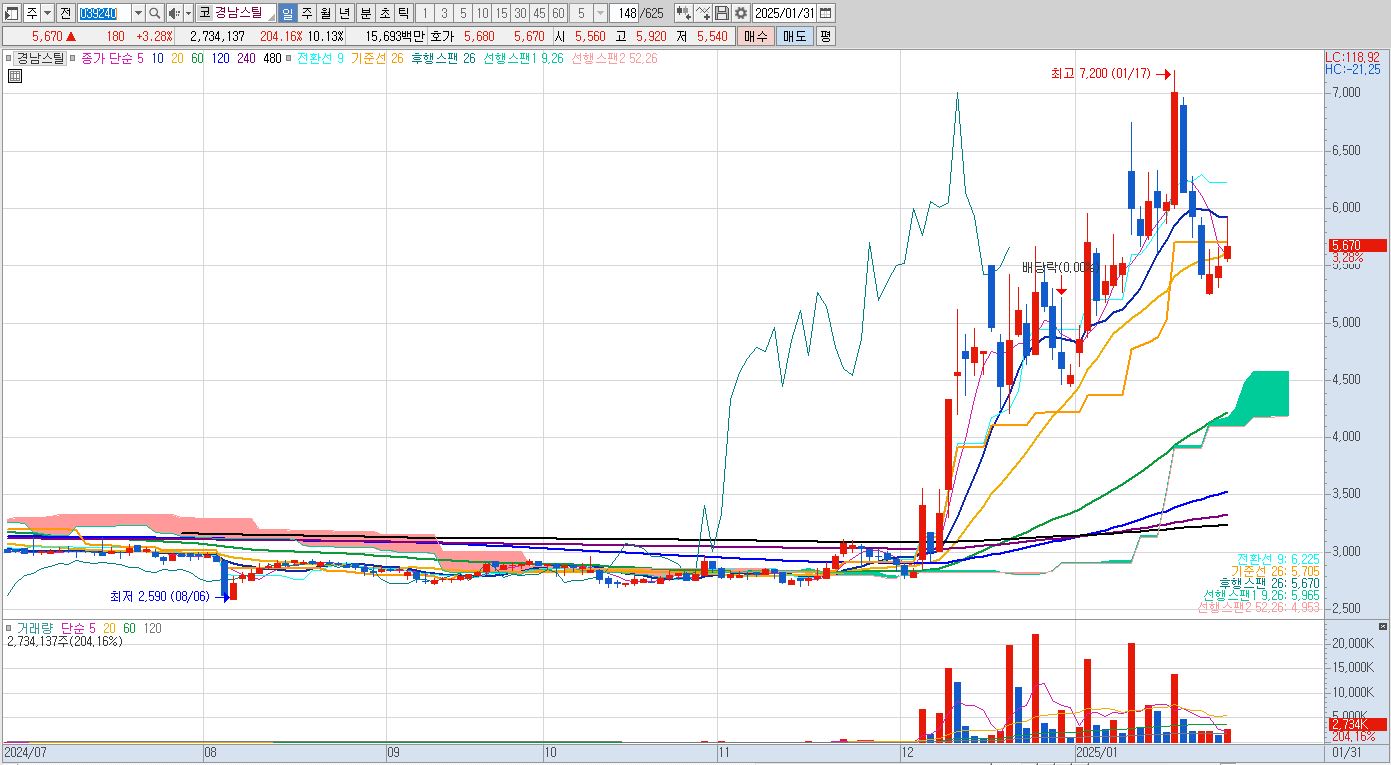Click the 전 button near stock code
The height and width of the screenshot is (765, 1391).
(65, 13)
